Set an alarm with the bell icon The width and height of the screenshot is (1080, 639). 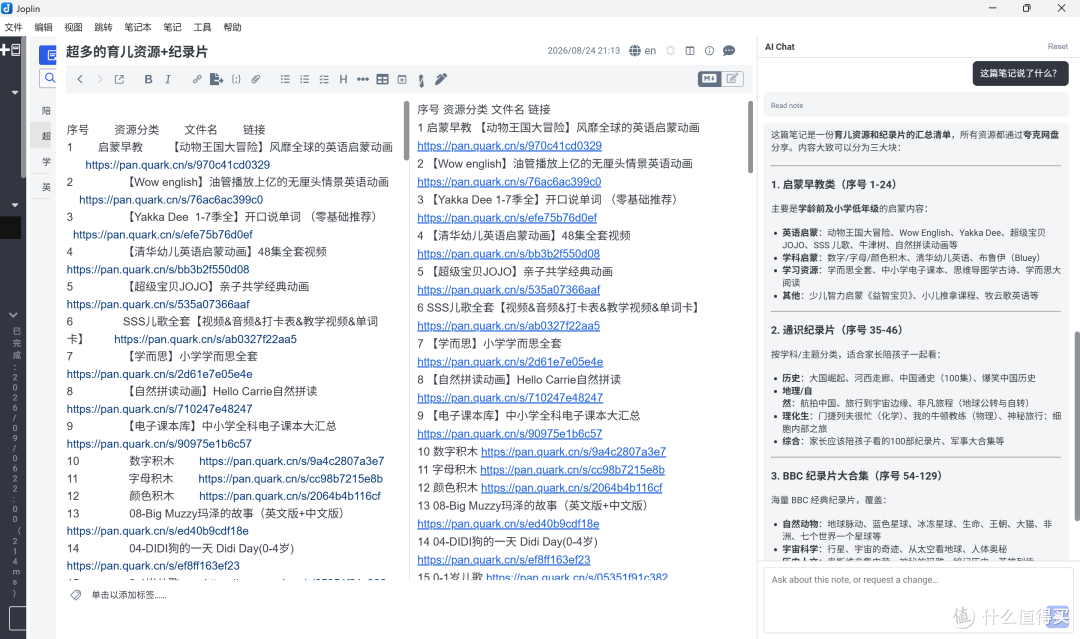[x=670, y=51]
